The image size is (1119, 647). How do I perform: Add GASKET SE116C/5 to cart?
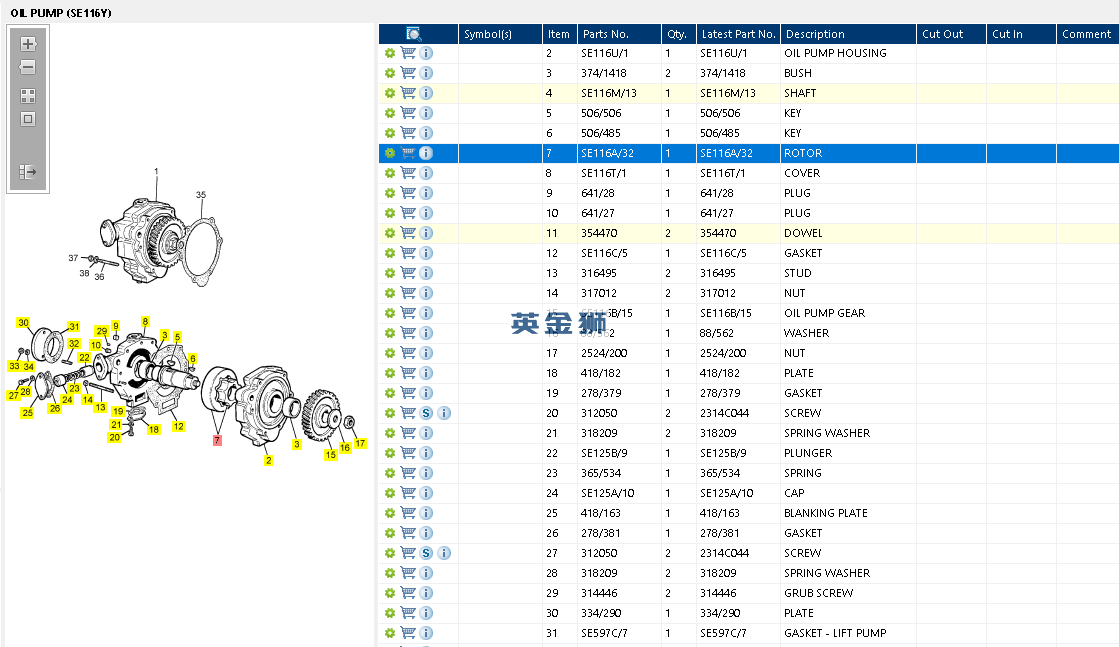tap(408, 253)
